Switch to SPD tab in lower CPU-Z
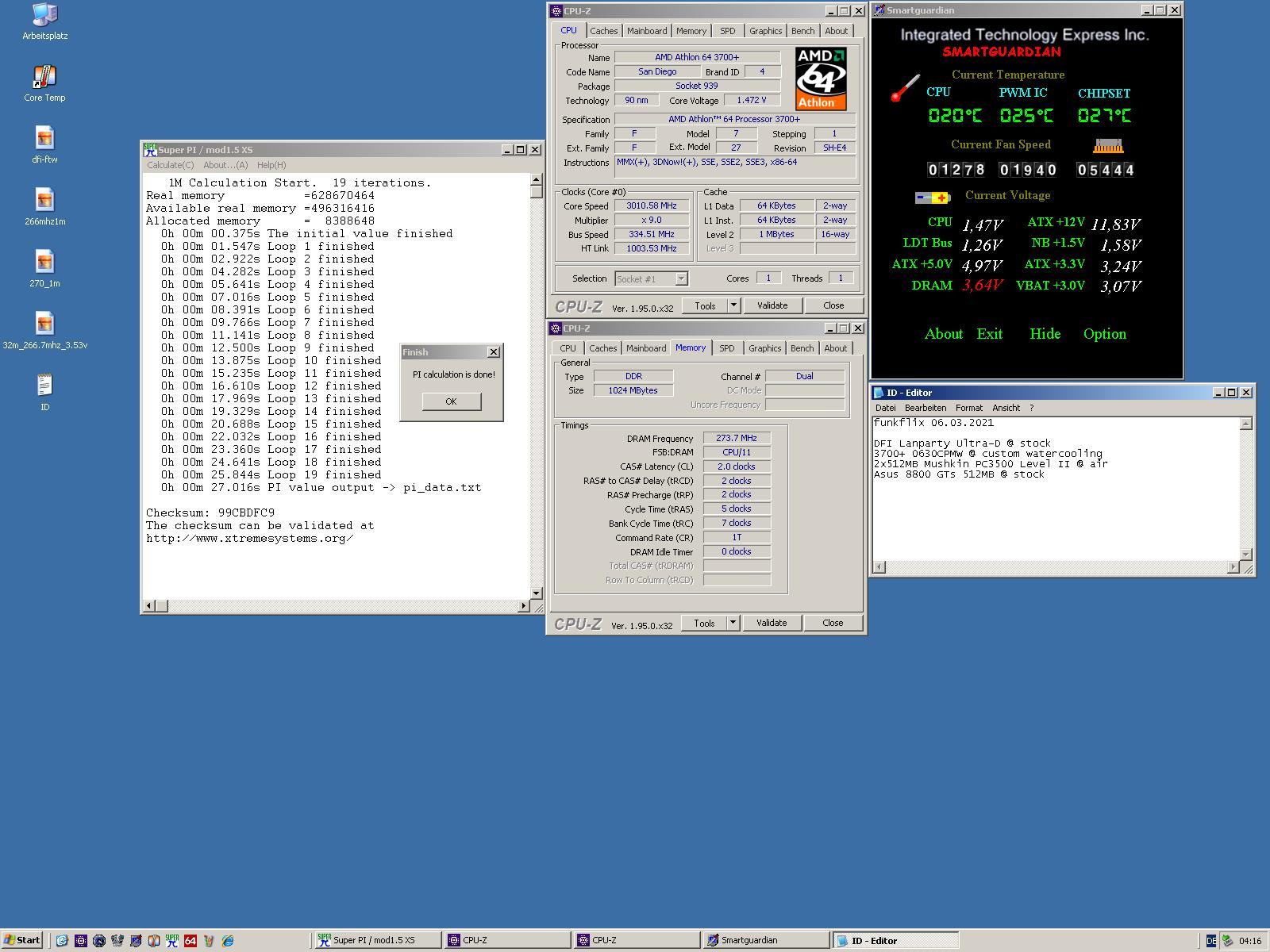 click(726, 348)
